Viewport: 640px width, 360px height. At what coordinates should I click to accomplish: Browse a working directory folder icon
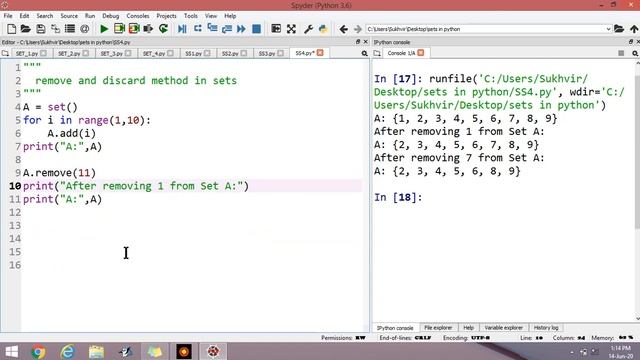tap(619, 29)
